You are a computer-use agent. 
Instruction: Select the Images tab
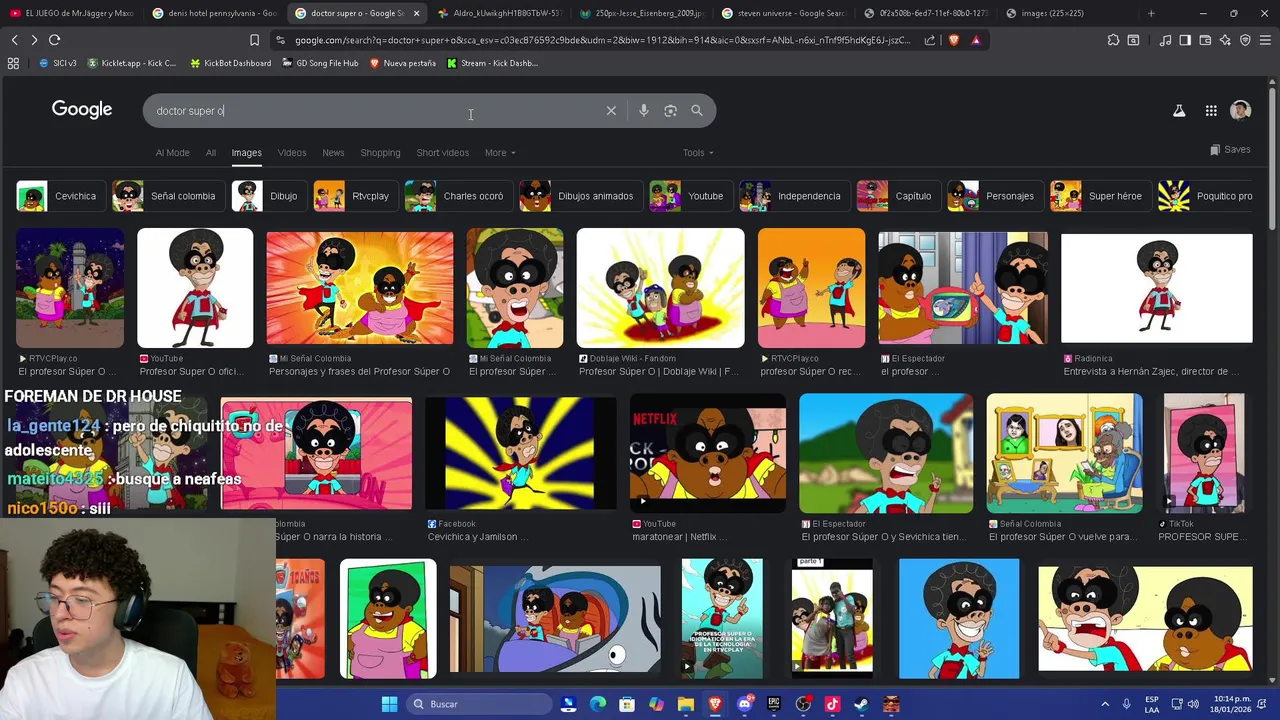(x=246, y=153)
